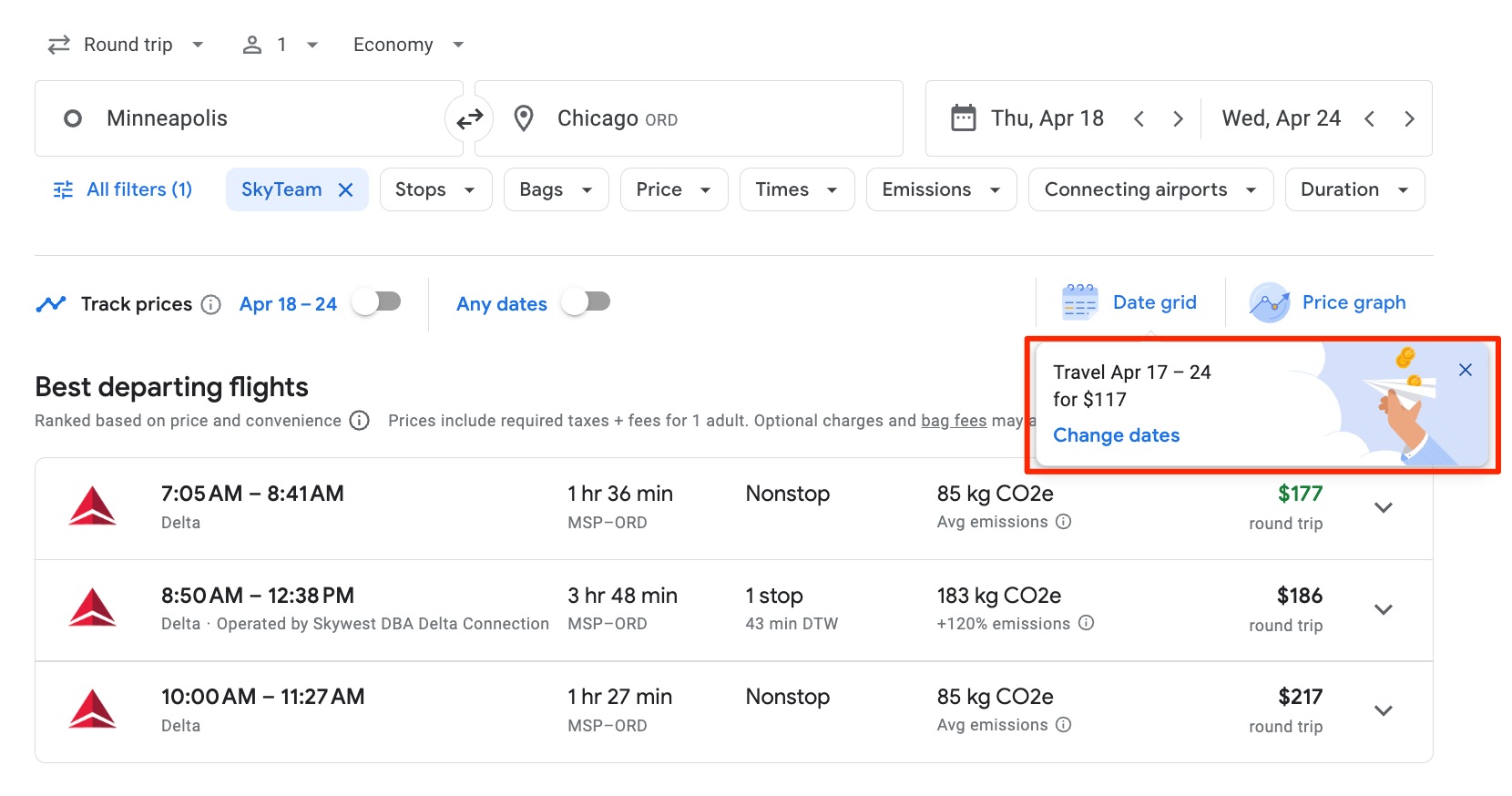1512x796 pixels.
Task: Click the Price graph chart icon
Action: tap(1269, 302)
